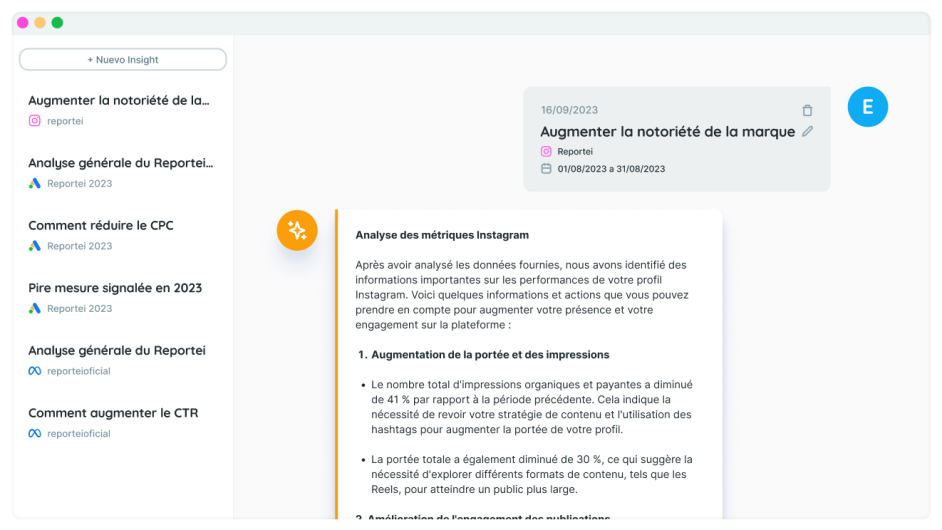This screenshot has width=942, height=530.
Task: Click Meta icon under 'Comment augmenter le CTR'
Action: pos(35,433)
